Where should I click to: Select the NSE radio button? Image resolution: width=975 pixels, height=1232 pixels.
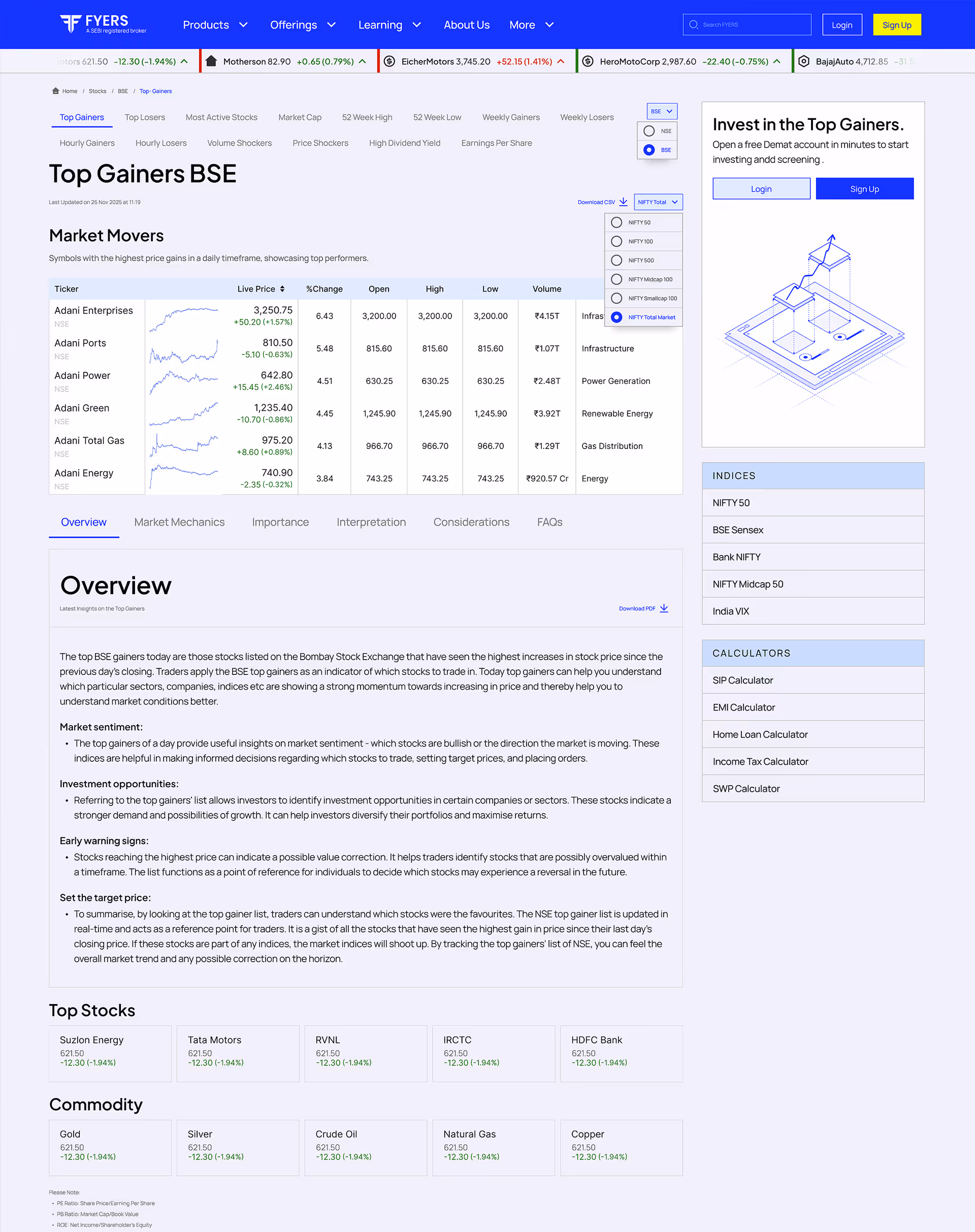click(x=648, y=131)
